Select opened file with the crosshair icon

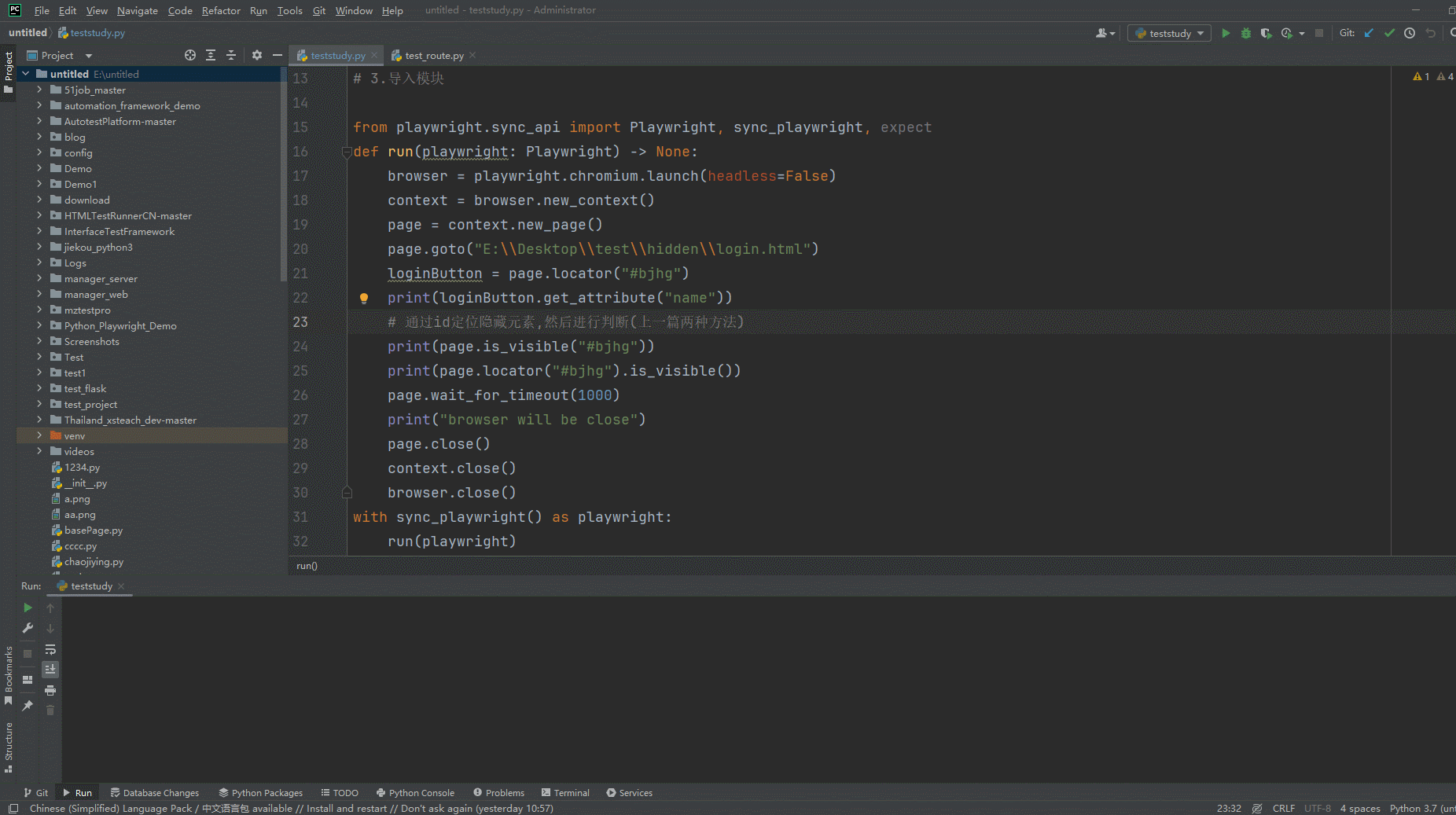pyautogui.click(x=190, y=55)
